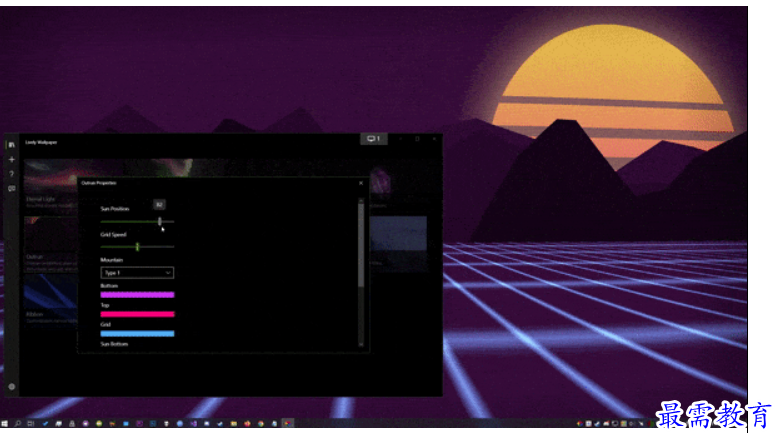This screenshot has height=447, width=780.
Task: Click the feedback chat sidebar icon
Action: pos(11,188)
